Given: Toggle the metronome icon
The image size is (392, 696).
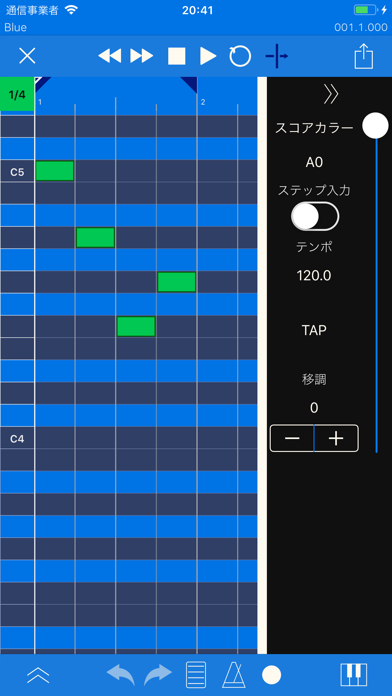Looking at the screenshot, I should (x=234, y=675).
